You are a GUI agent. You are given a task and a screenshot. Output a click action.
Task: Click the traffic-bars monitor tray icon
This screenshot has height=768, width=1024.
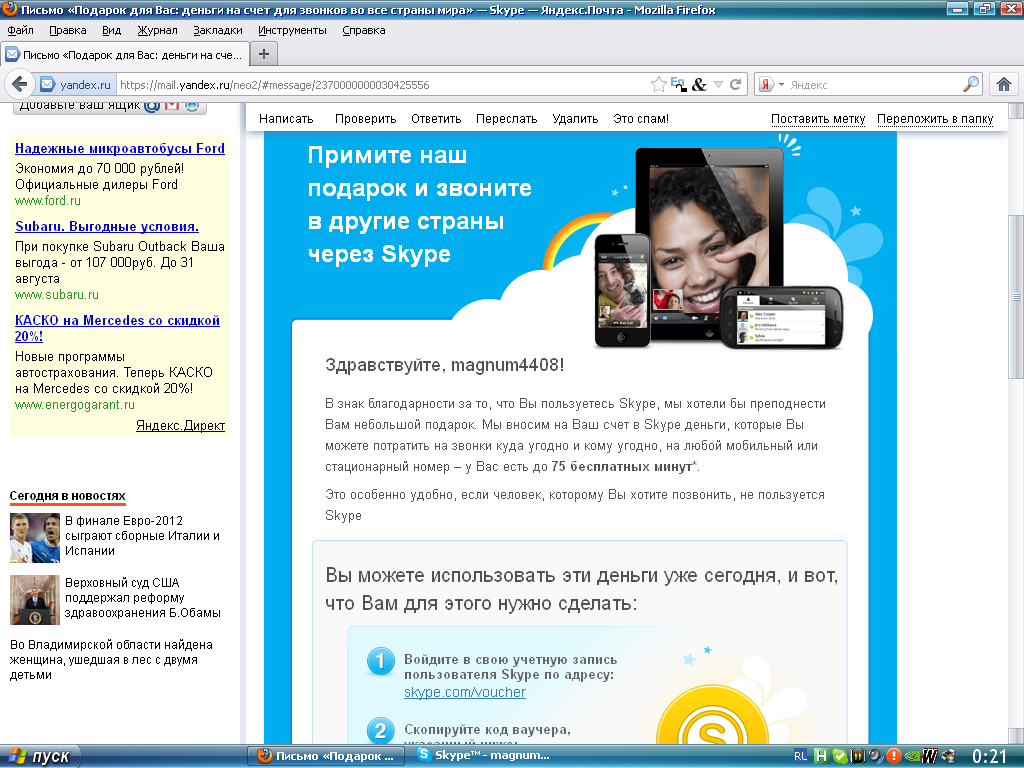pos(858,757)
